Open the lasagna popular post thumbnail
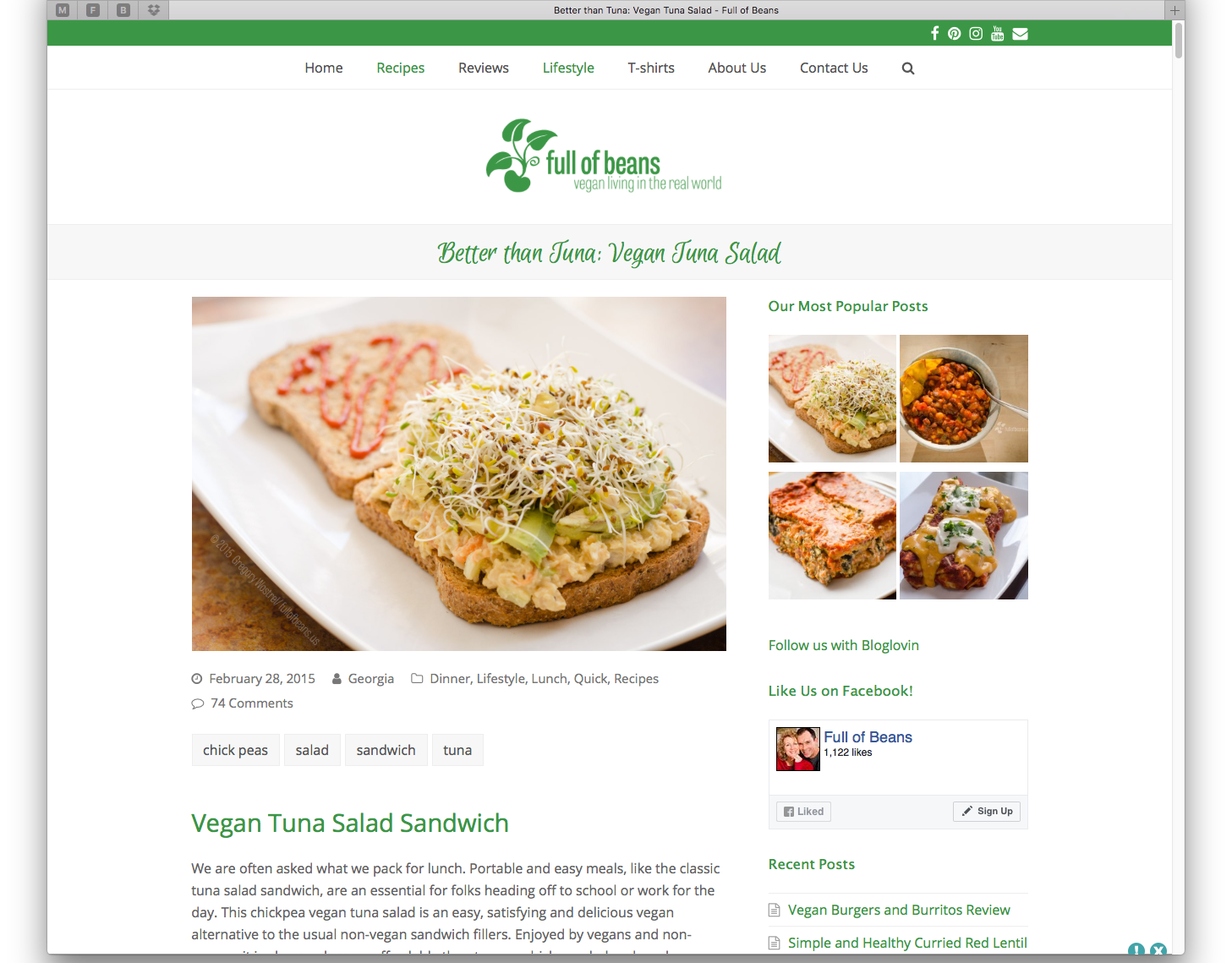Screen dimensions: 1232x963 tap(832, 535)
